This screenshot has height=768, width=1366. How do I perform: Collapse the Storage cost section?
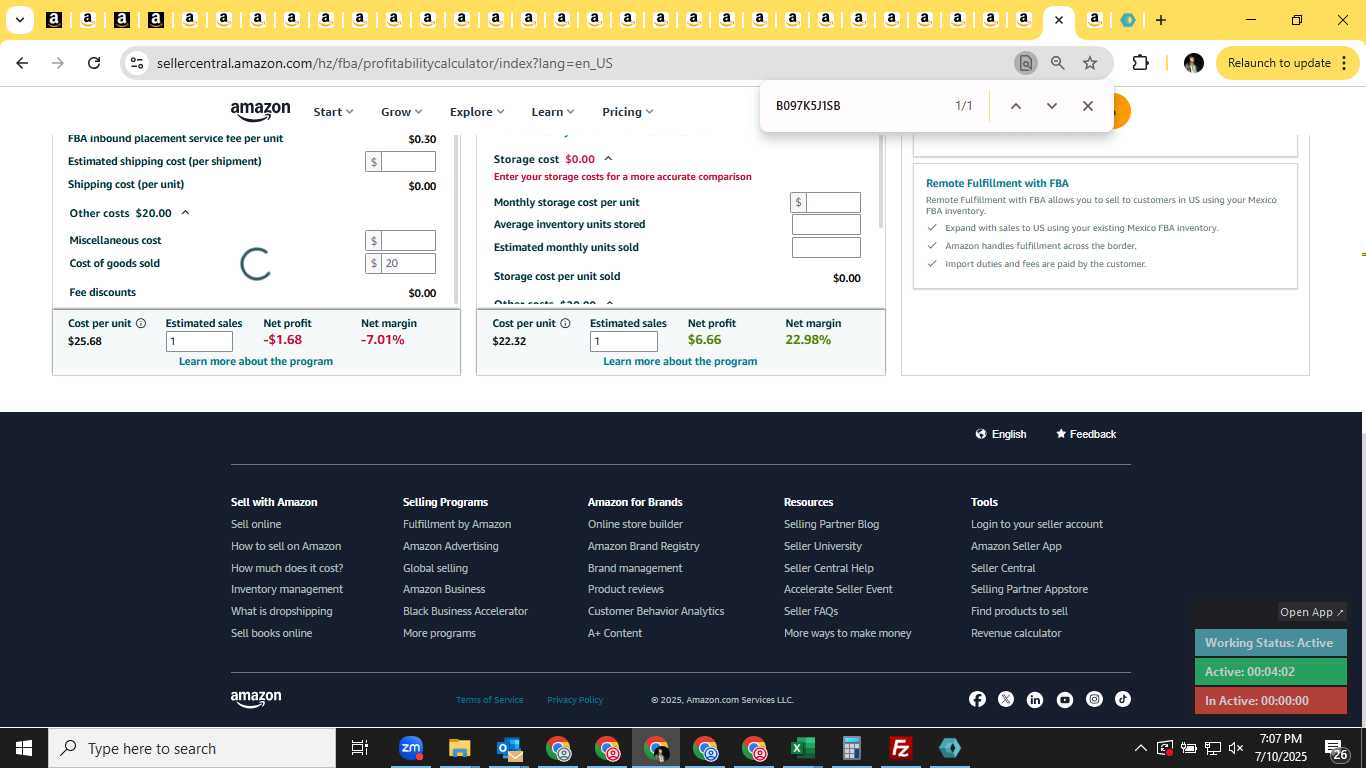(x=608, y=159)
